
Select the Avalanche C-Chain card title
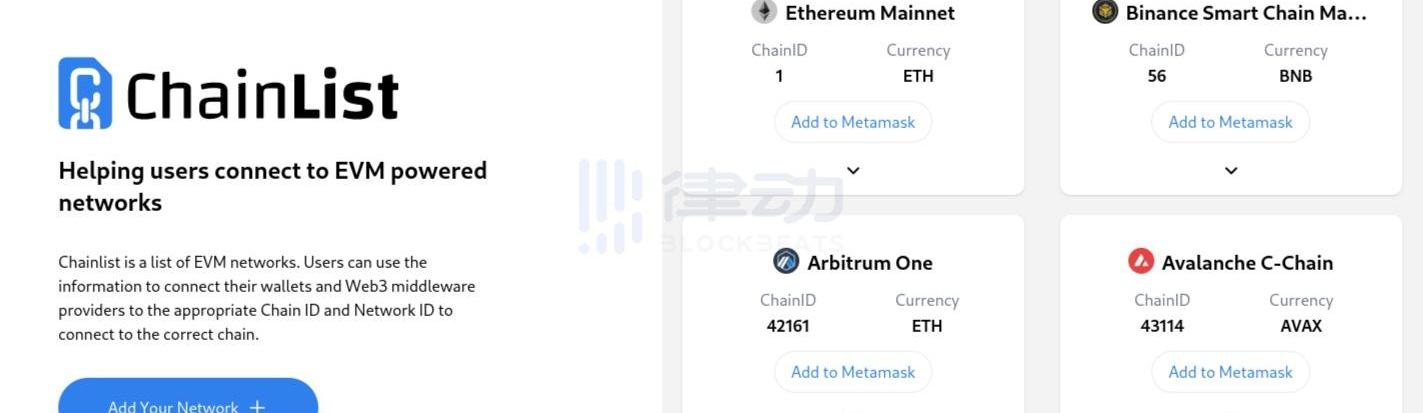tap(1247, 263)
